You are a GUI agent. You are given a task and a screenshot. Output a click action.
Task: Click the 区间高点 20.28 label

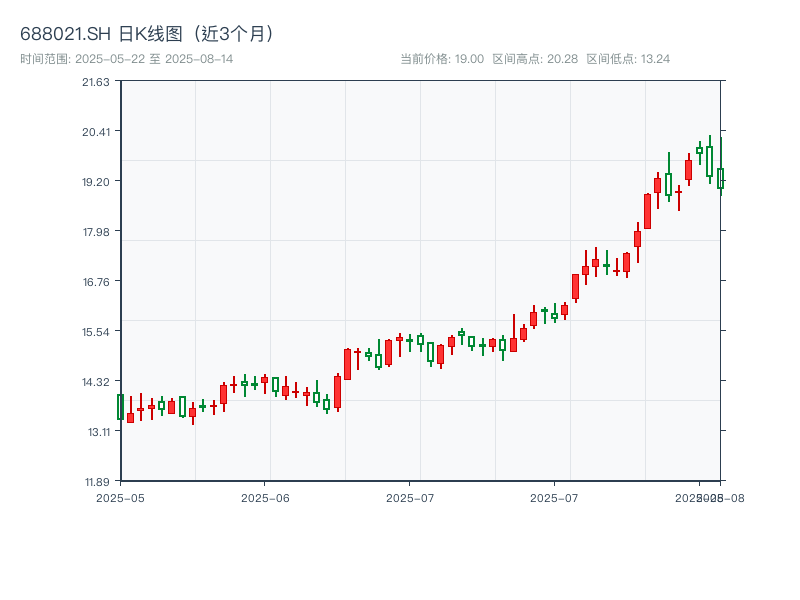535,59
